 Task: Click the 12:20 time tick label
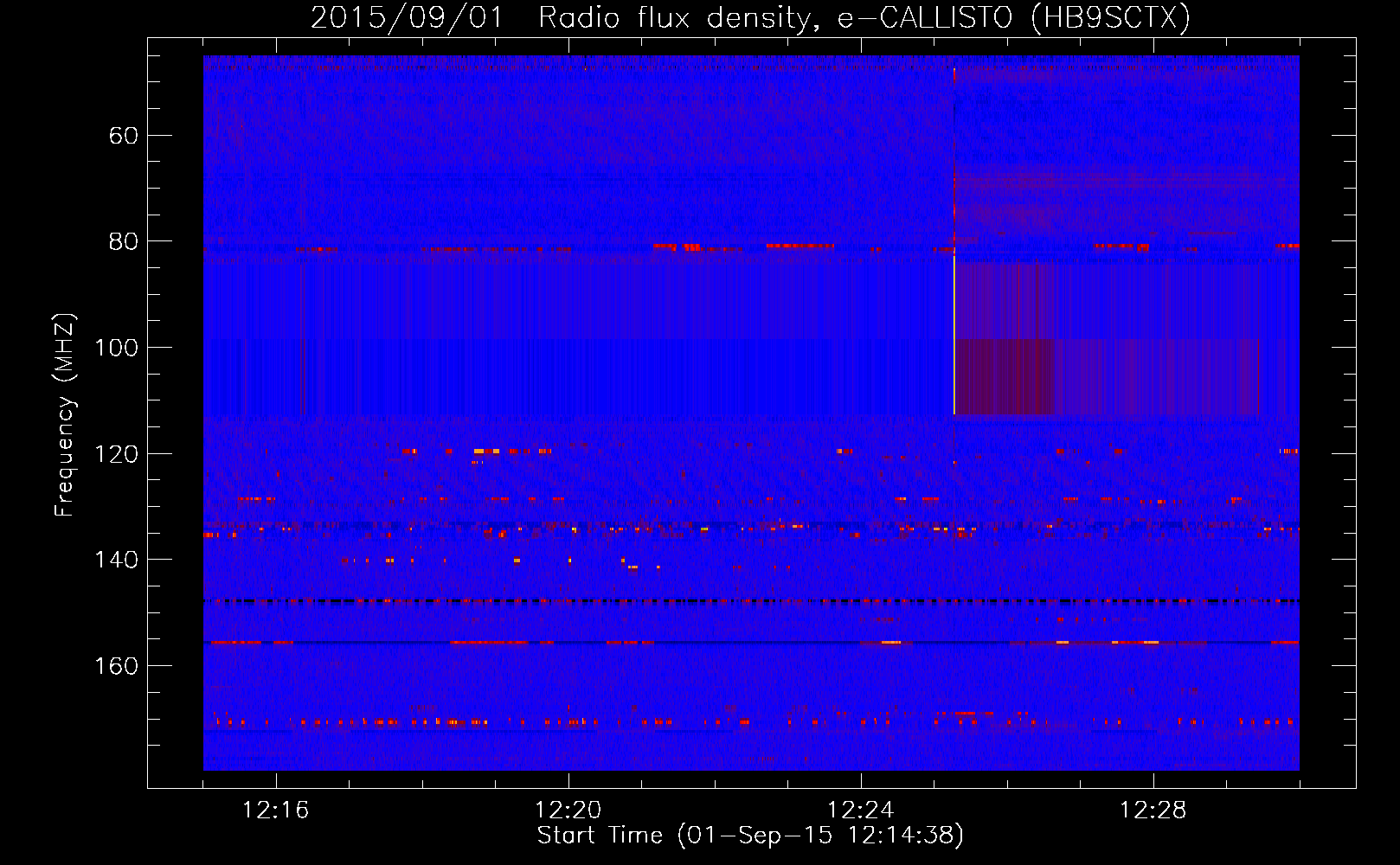point(568,811)
